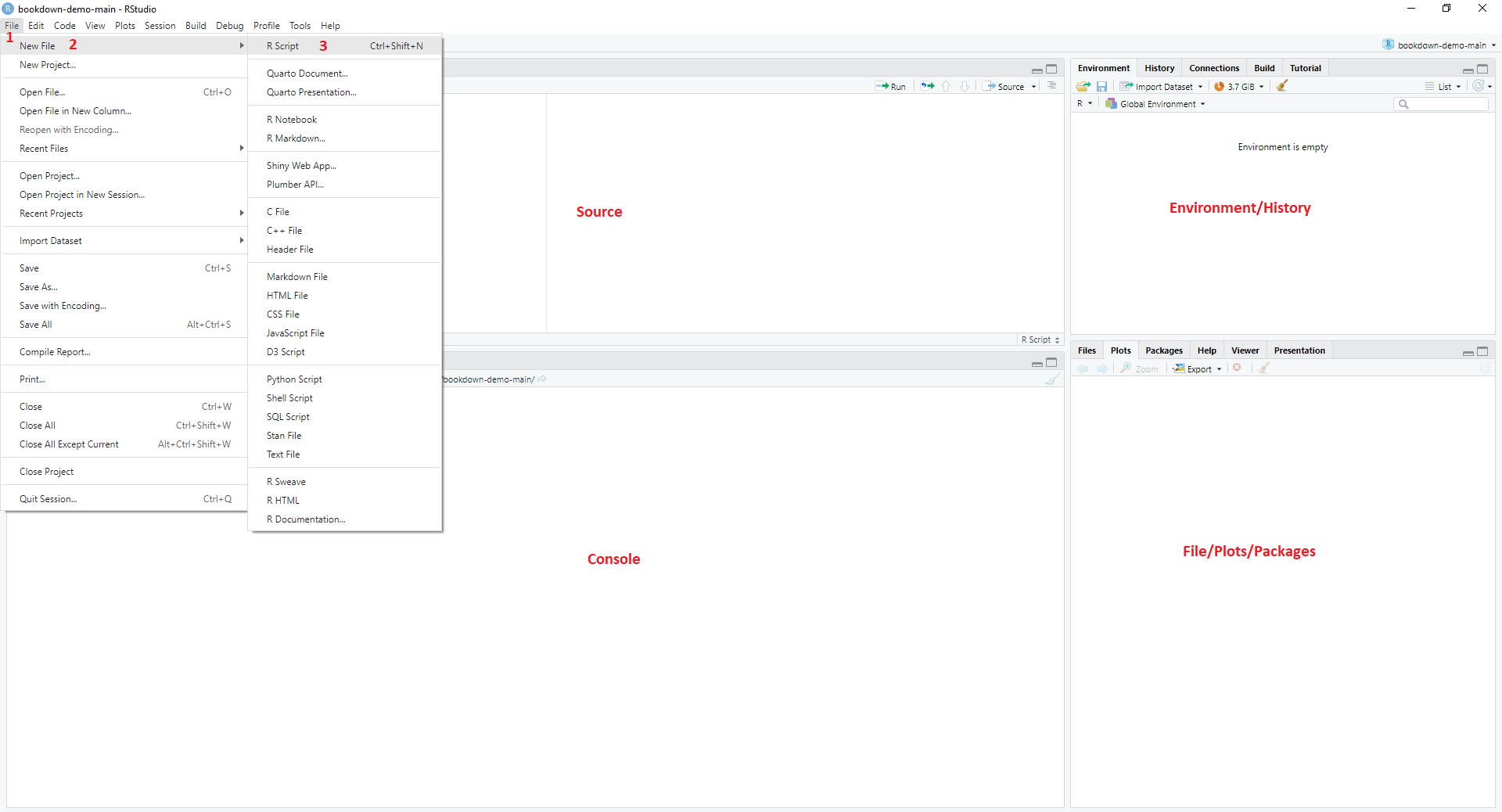Run the current line of code
The image size is (1502, 812).
click(892, 86)
